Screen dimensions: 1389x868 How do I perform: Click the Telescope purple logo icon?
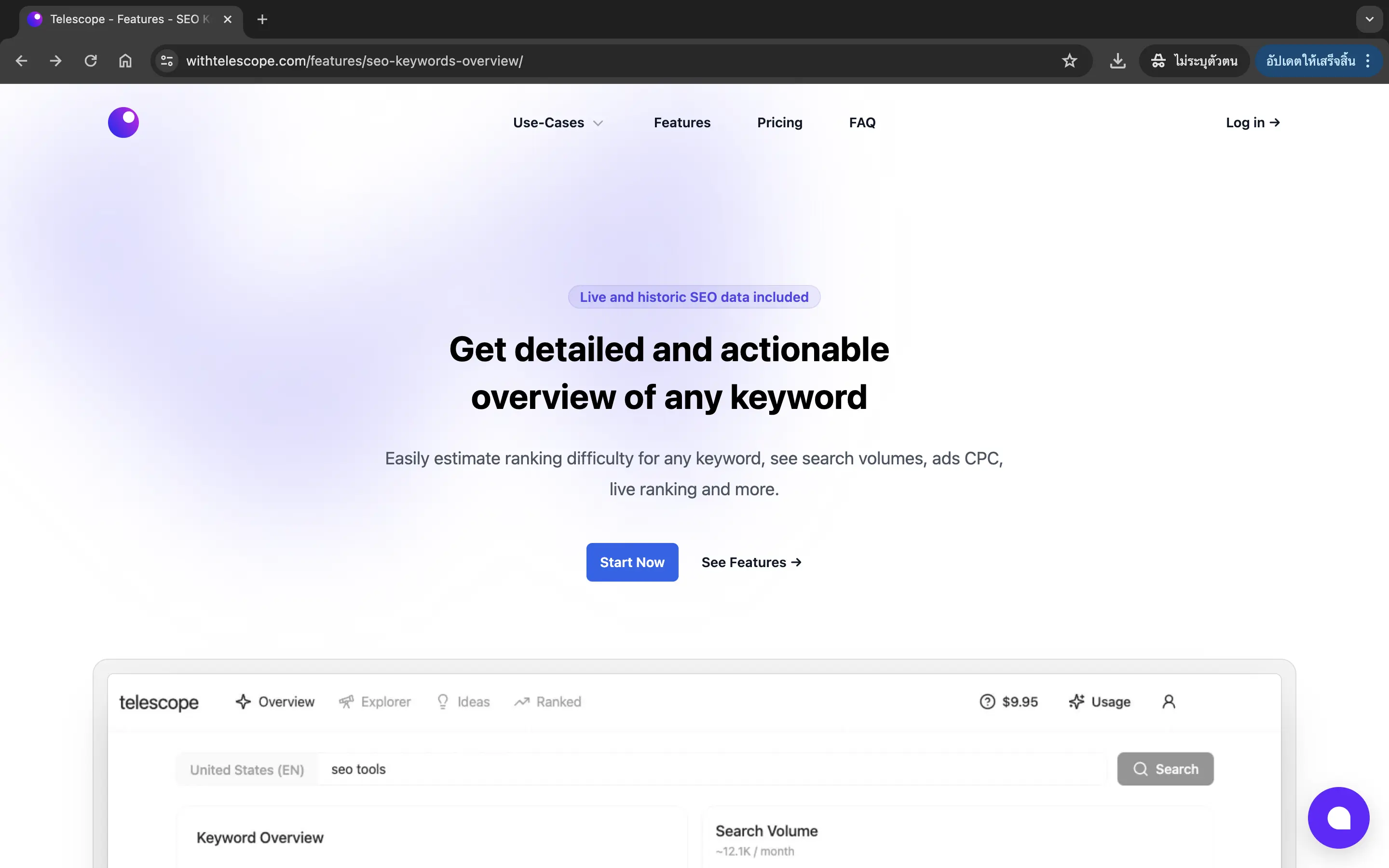pyautogui.click(x=123, y=122)
